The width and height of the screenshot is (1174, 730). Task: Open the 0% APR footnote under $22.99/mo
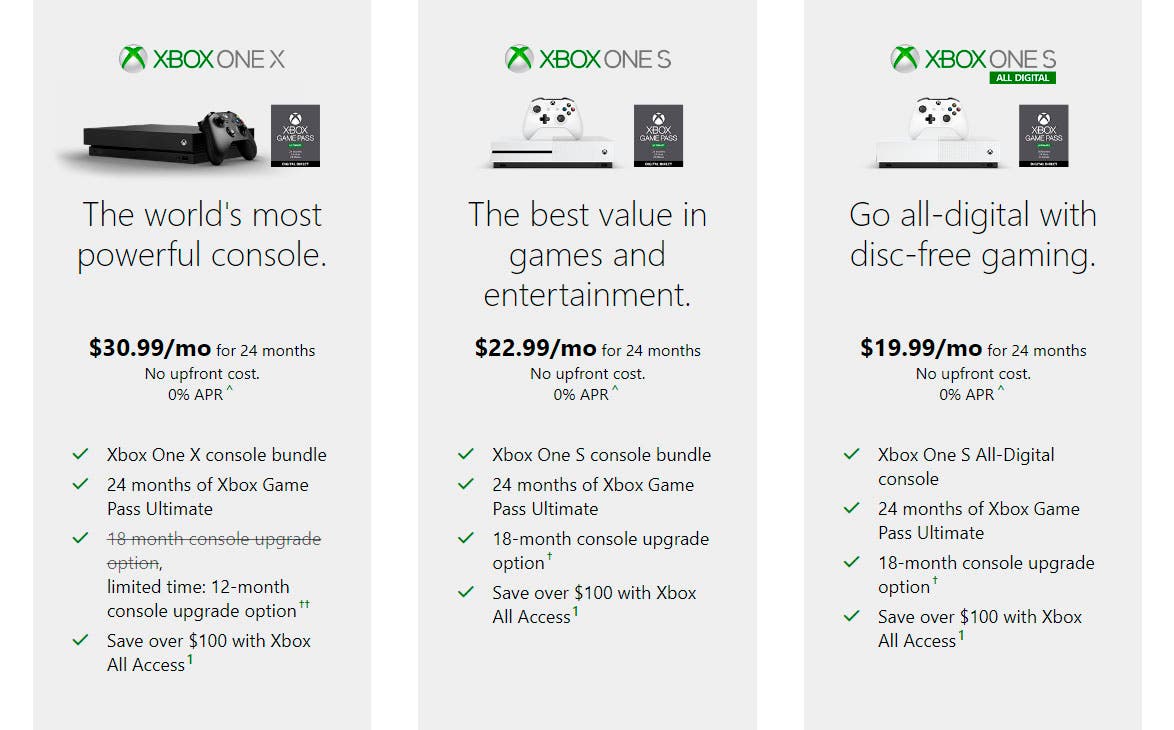click(615, 389)
